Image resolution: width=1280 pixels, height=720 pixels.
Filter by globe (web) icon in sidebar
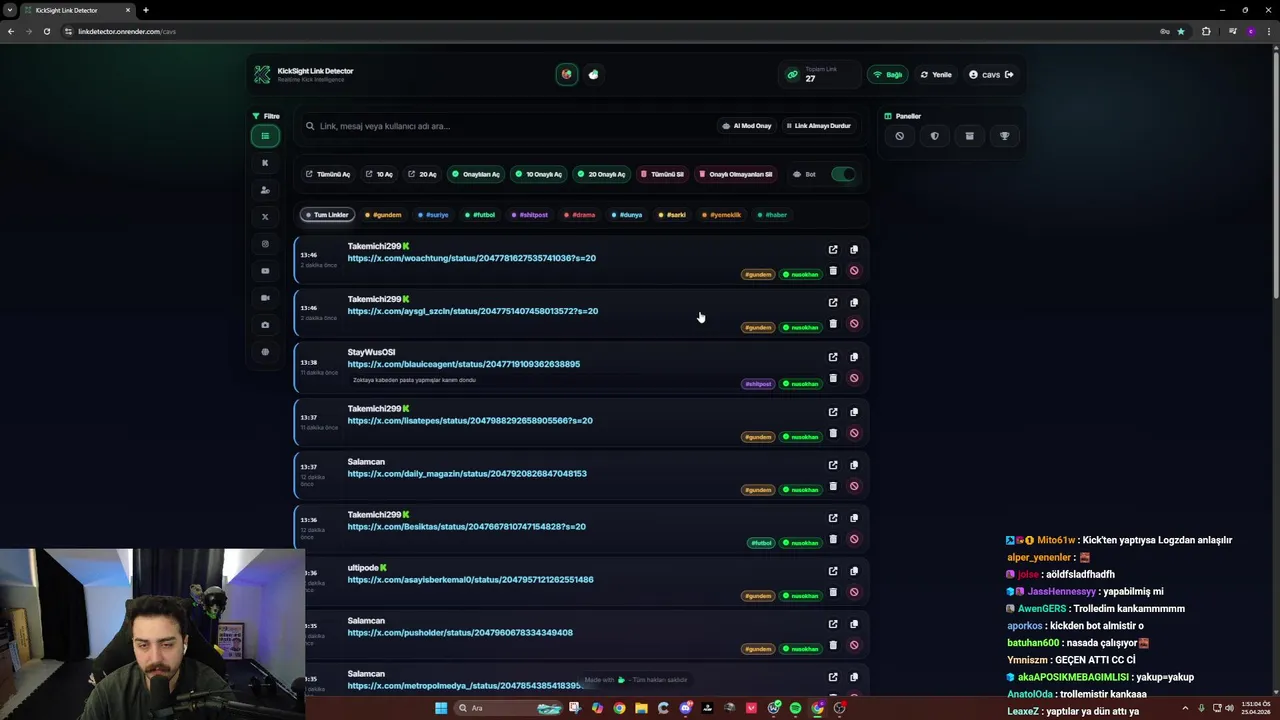tap(265, 352)
